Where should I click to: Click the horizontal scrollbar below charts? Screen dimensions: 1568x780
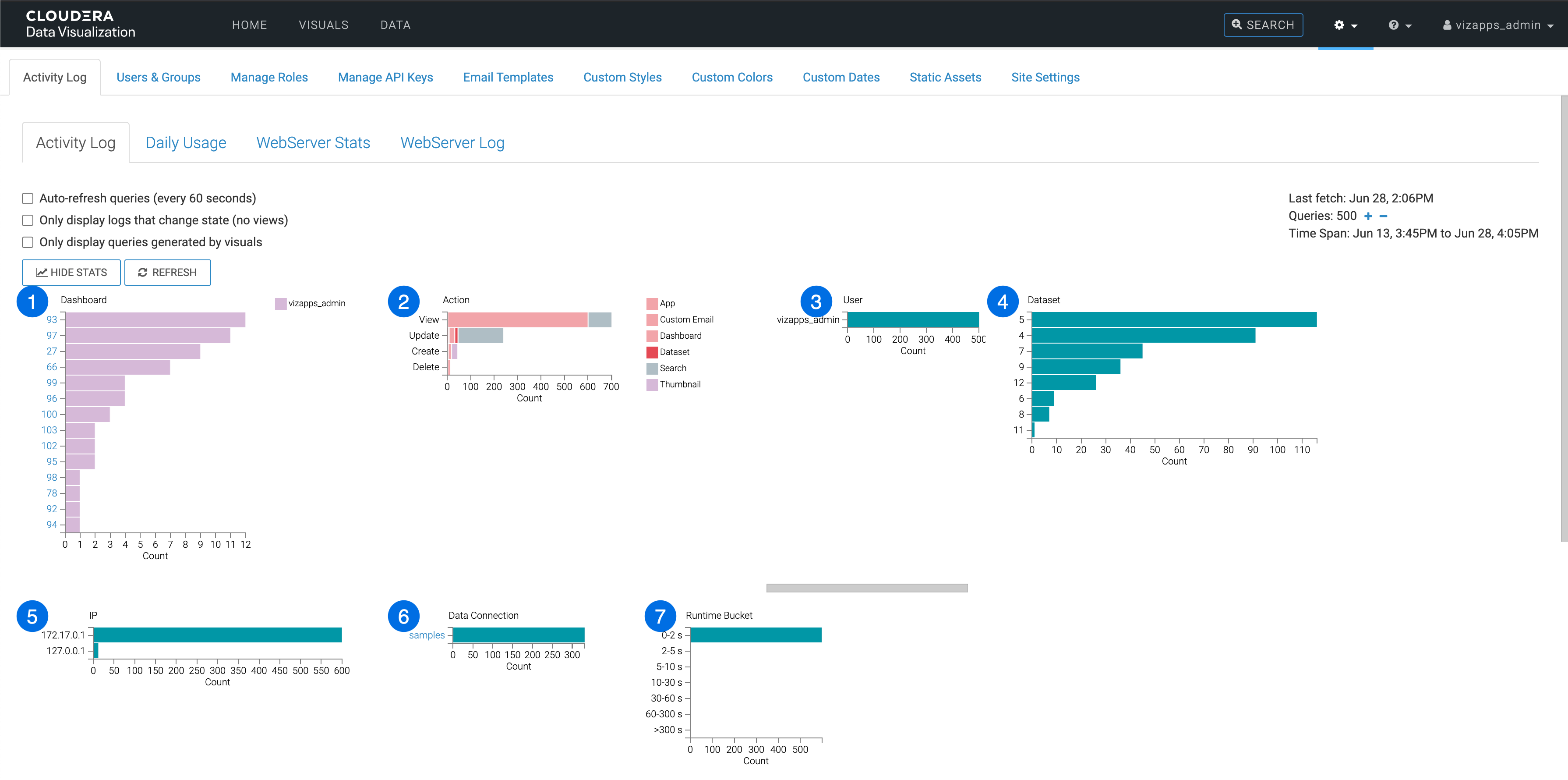tap(866, 588)
